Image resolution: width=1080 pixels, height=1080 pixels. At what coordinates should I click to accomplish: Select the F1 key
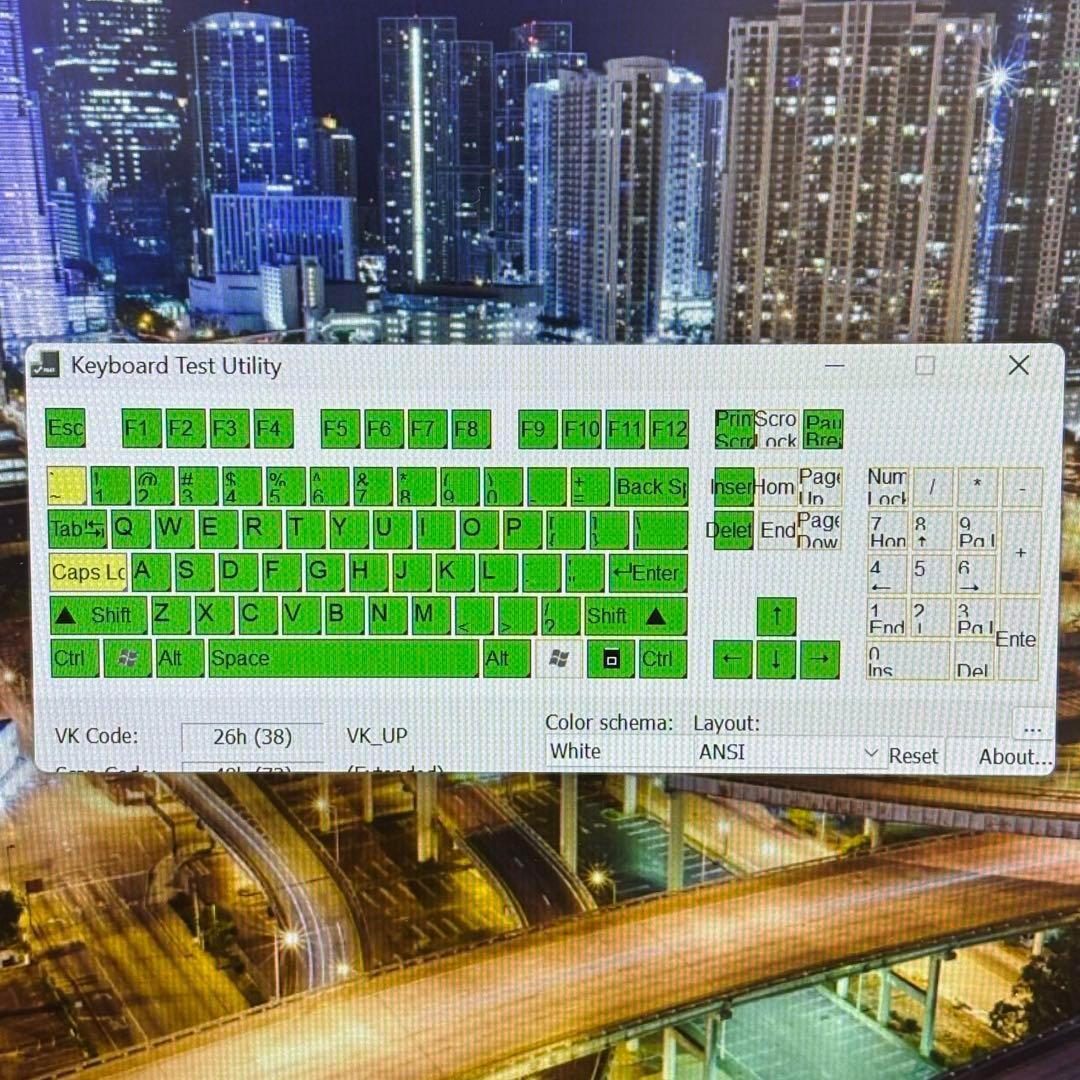pos(140,429)
